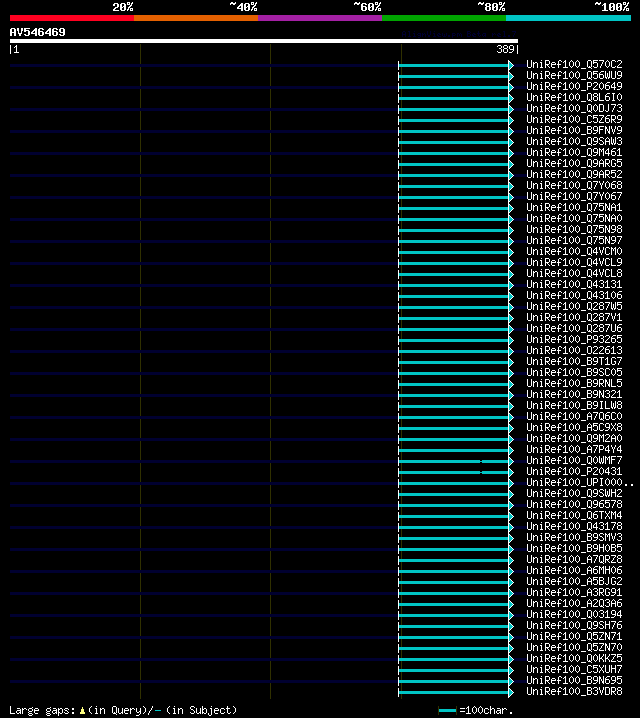This screenshot has height=718, width=640.
Task: Click the UniRef100_A7Q6C0 label
Action: pyautogui.click(x=574, y=416)
